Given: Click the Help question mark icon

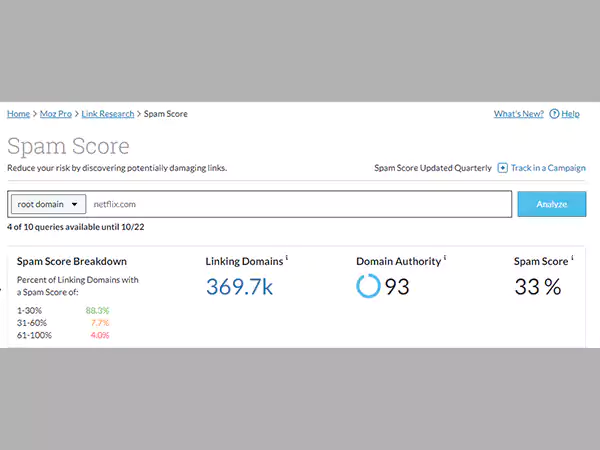Looking at the screenshot, I should tap(554, 114).
